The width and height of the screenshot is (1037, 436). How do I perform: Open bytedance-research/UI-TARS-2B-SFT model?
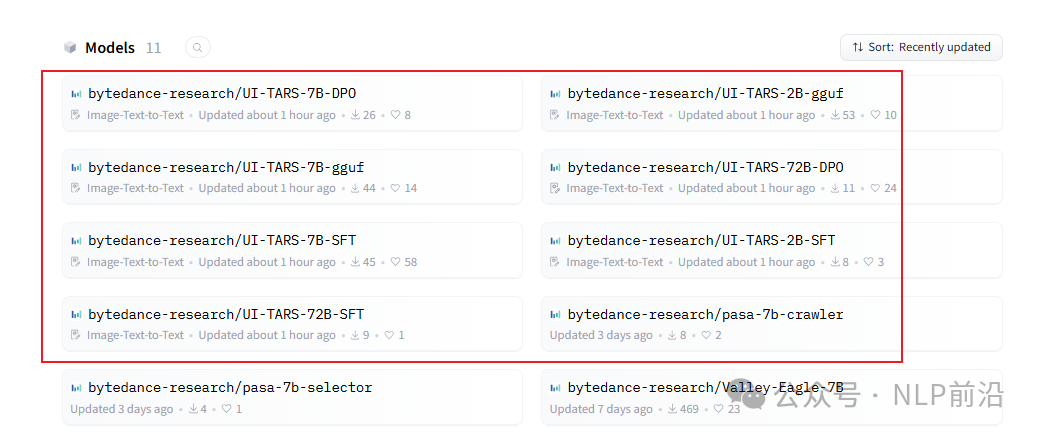click(x=772, y=250)
